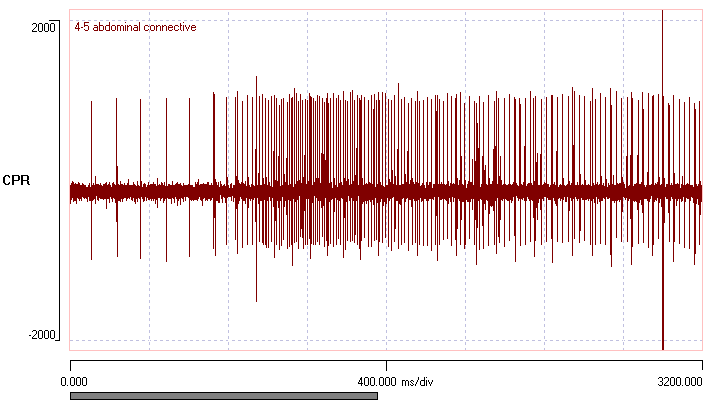Select the upper y-axis limit 2000
This screenshot has height=400, width=712.
(x=44, y=27)
